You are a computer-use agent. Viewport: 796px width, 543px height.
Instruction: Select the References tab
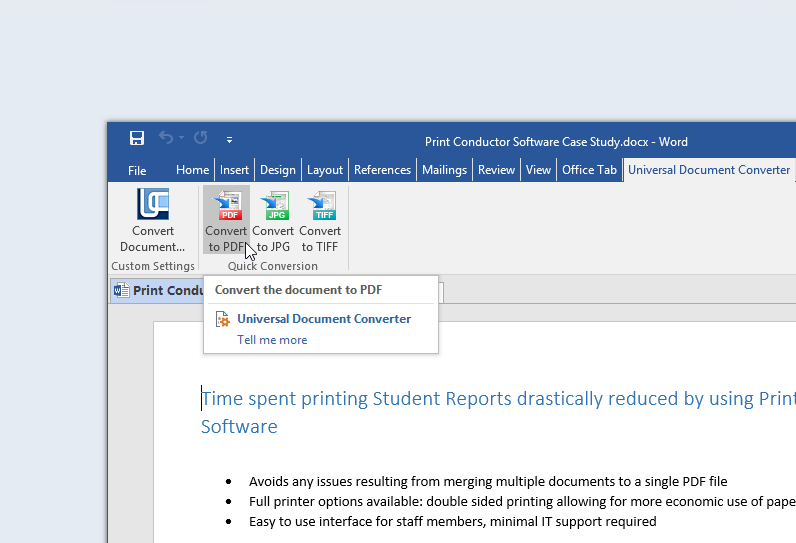point(382,170)
